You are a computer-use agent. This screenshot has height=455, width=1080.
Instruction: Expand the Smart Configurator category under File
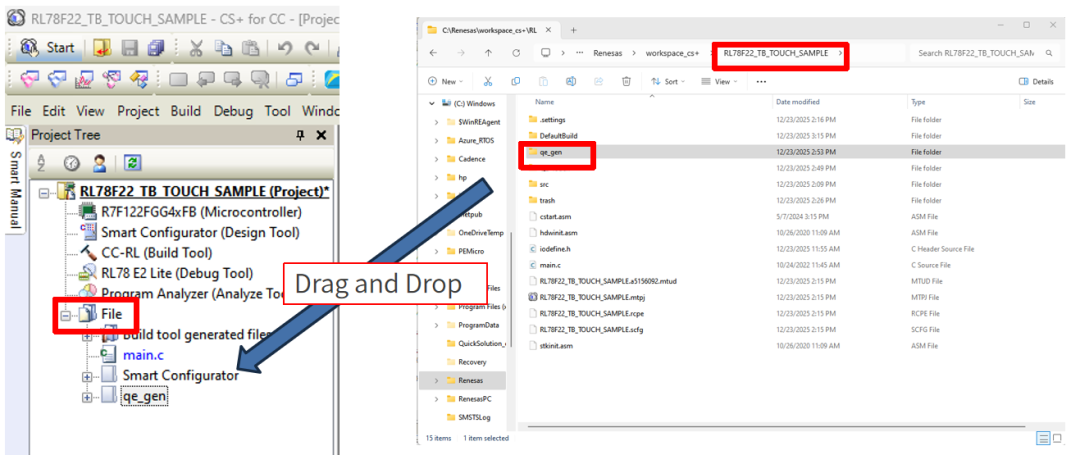(x=87, y=377)
